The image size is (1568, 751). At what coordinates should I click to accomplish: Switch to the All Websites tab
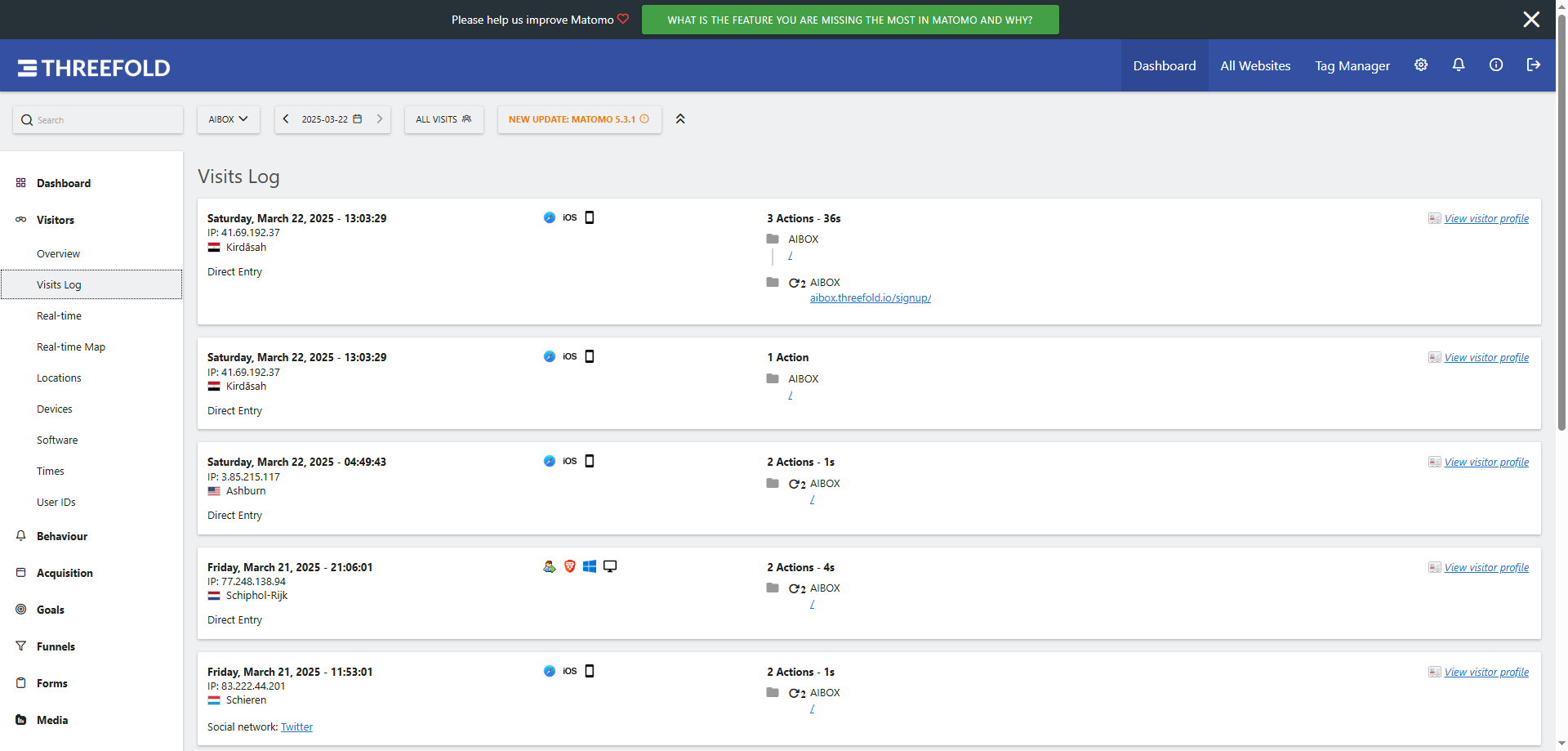(1255, 66)
